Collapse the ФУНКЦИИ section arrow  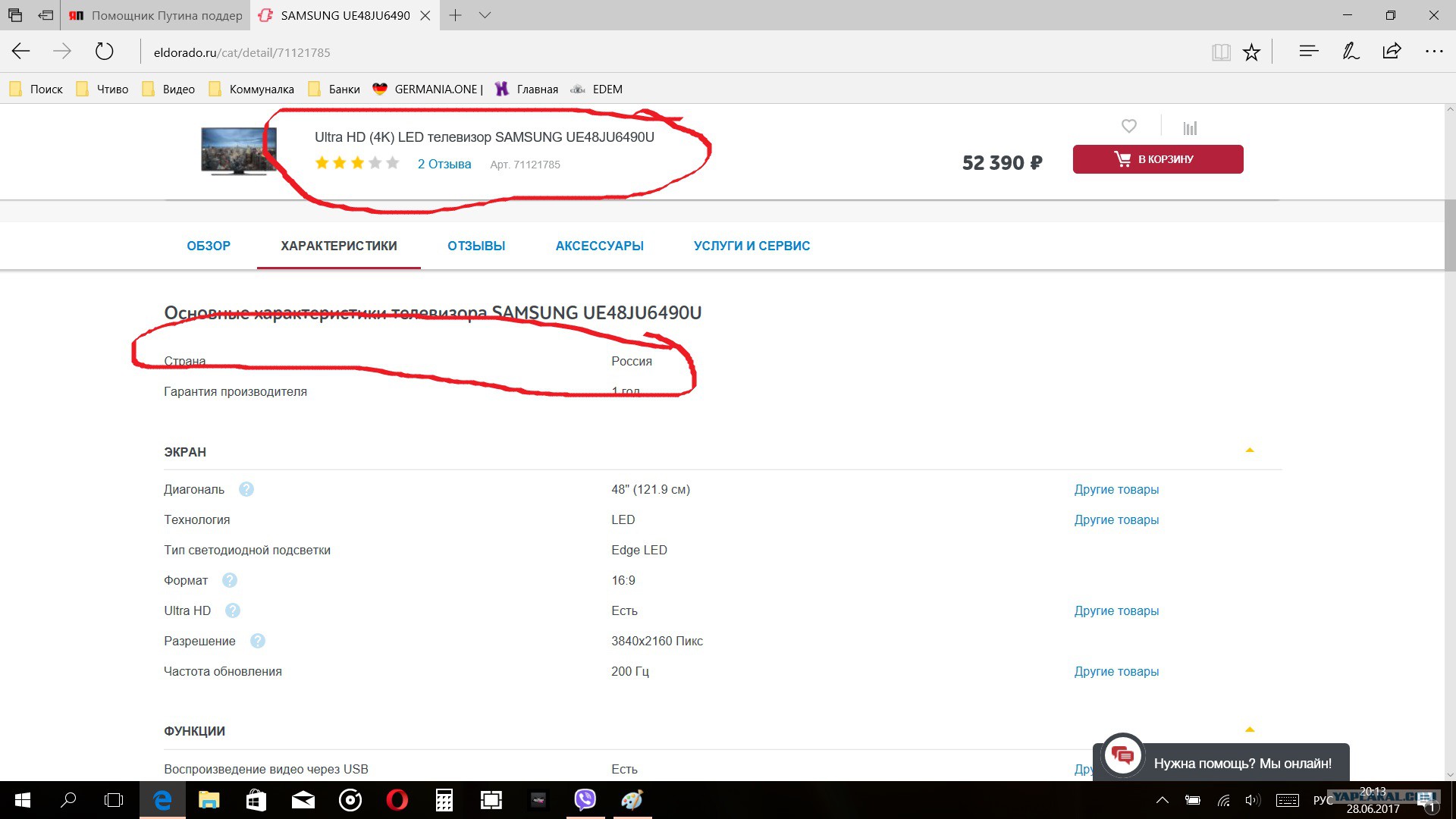[x=1250, y=730]
